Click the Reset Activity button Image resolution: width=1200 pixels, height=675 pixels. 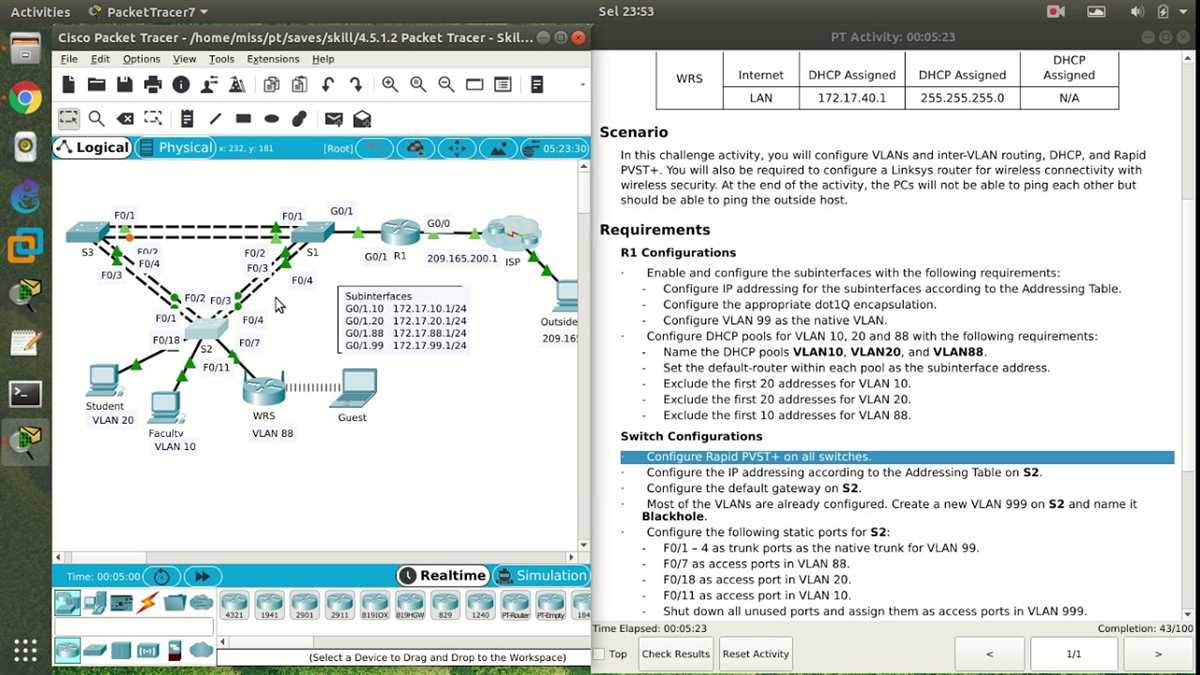point(756,654)
